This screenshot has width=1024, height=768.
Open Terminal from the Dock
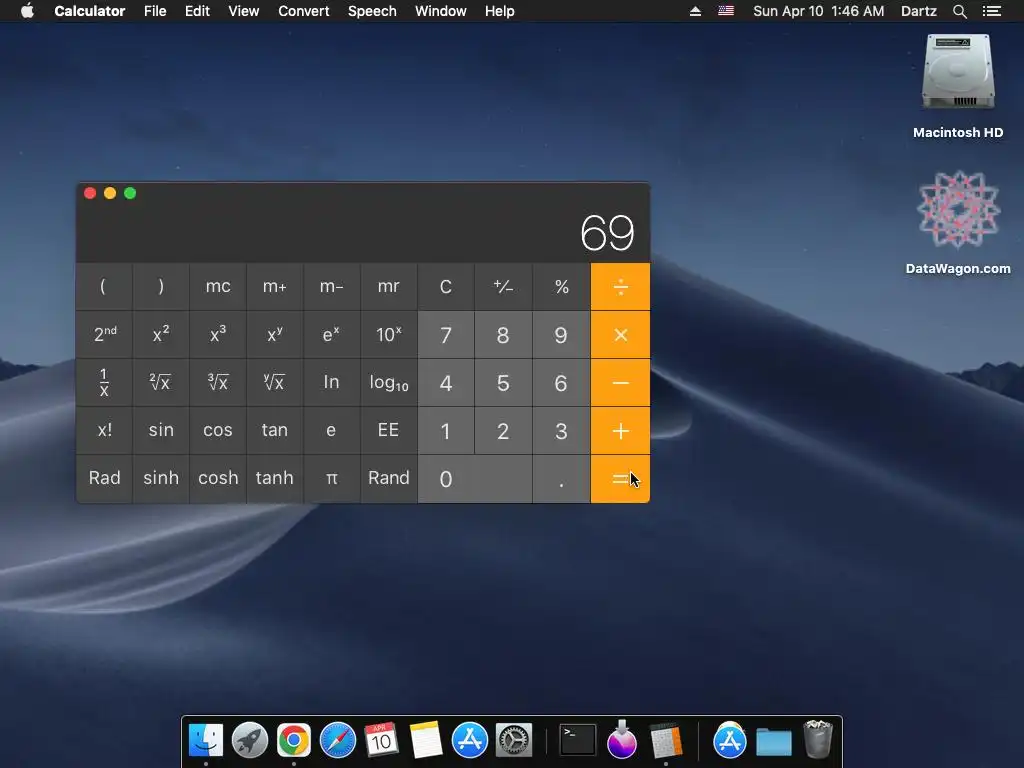[x=578, y=741]
